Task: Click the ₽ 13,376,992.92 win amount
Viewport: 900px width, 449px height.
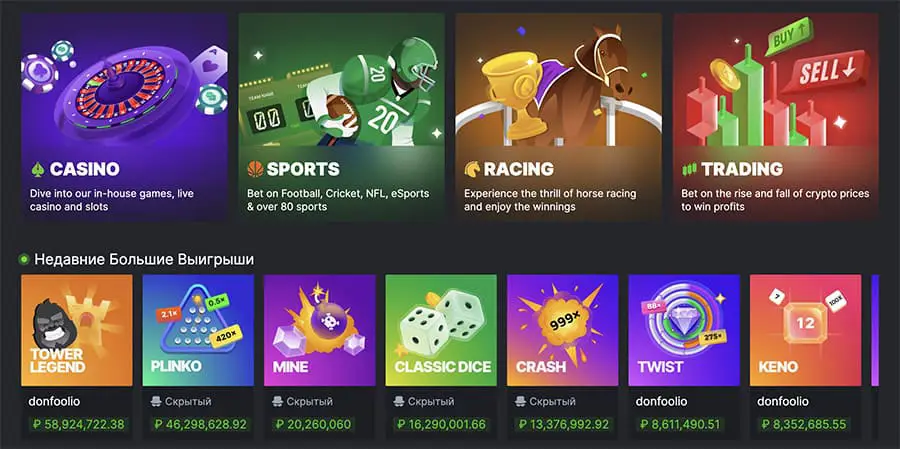Action: point(564,425)
